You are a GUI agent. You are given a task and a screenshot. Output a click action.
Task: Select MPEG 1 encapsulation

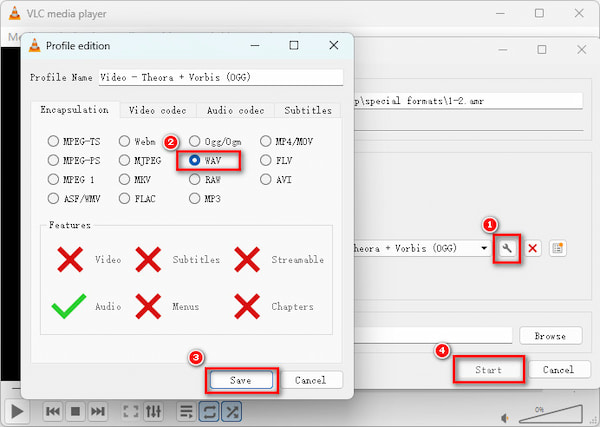[71, 179]
